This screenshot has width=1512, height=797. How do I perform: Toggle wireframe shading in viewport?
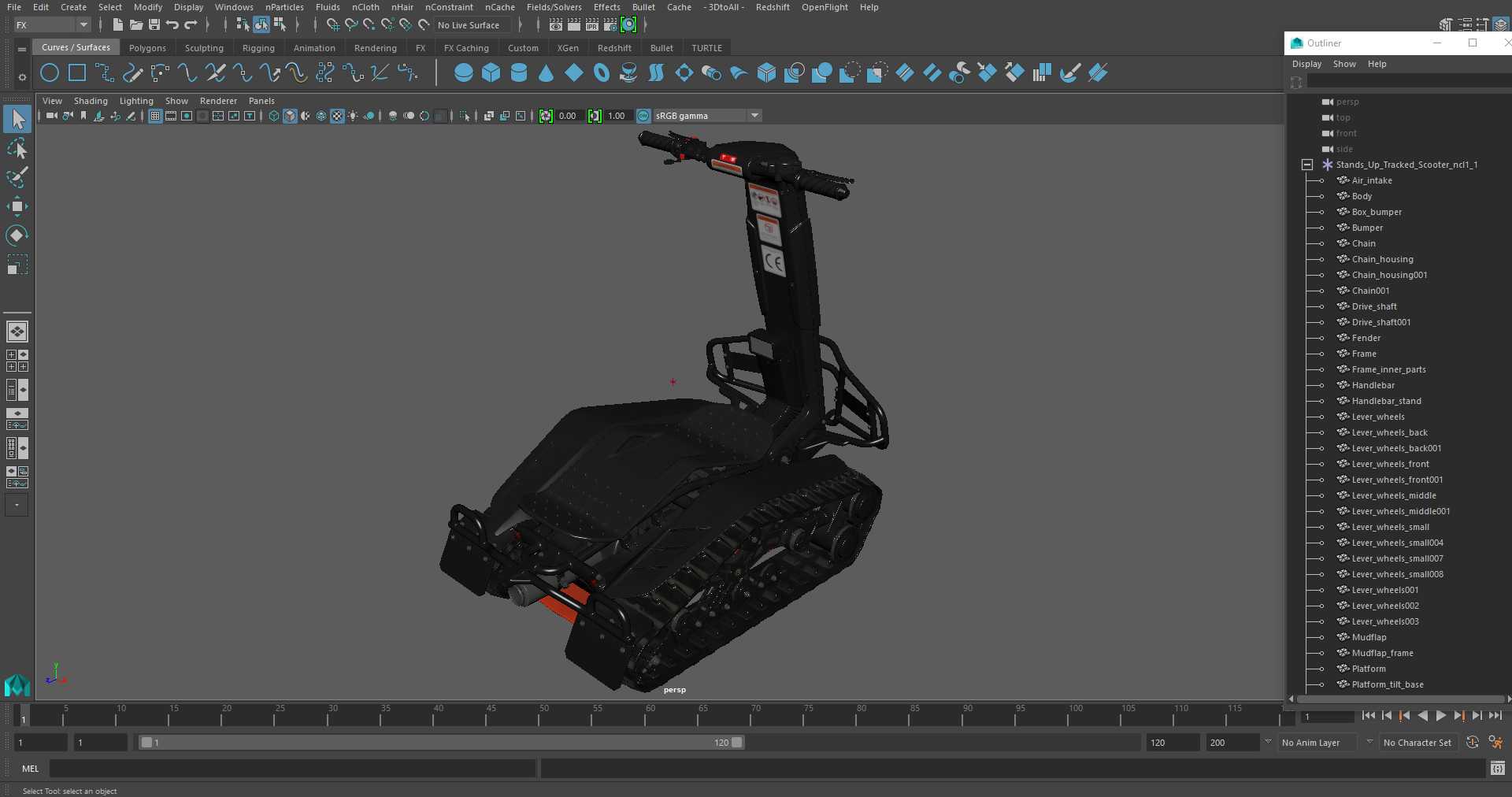[274, 116]
